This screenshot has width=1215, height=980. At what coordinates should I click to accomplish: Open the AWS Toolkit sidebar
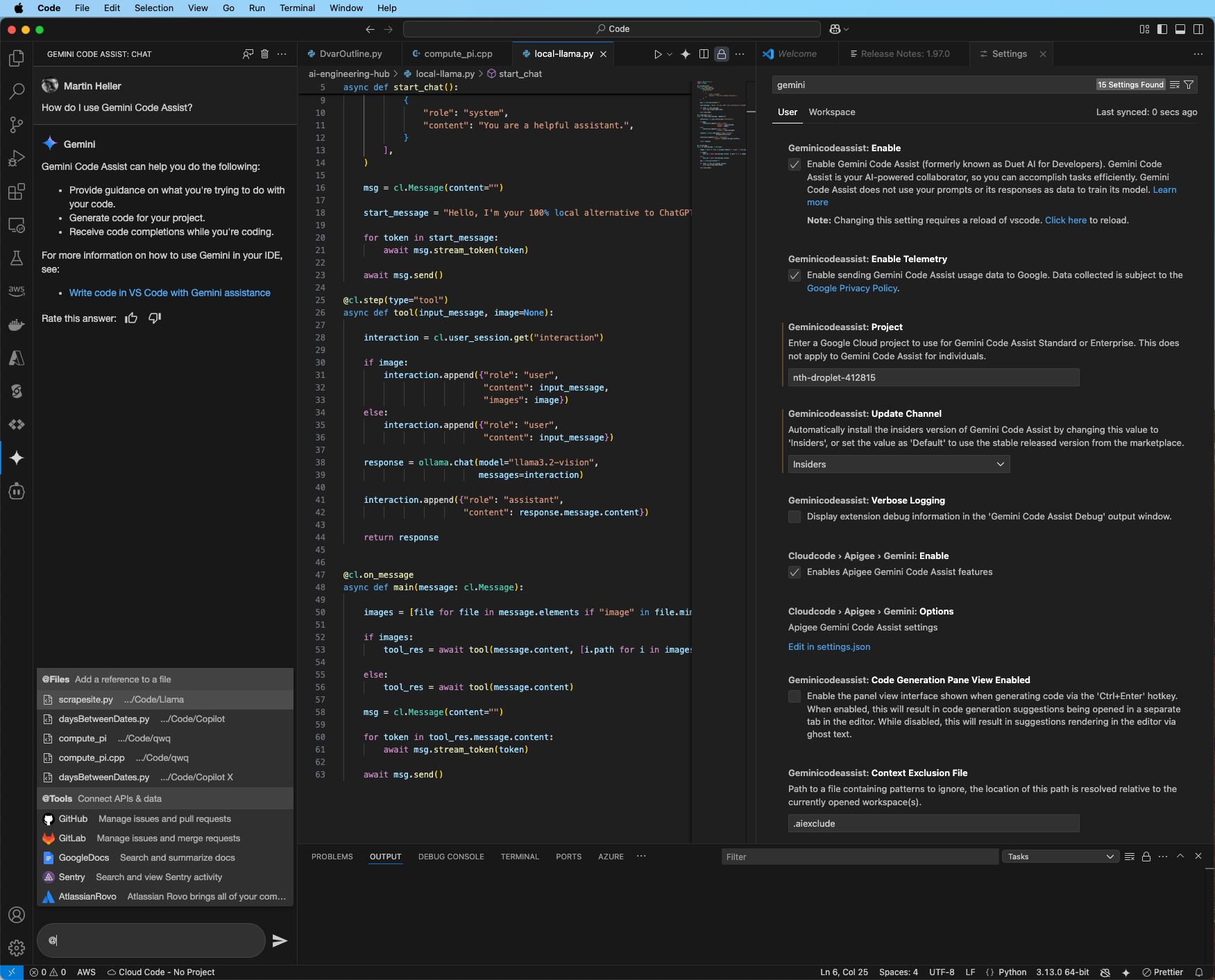(x=16, y=291)
